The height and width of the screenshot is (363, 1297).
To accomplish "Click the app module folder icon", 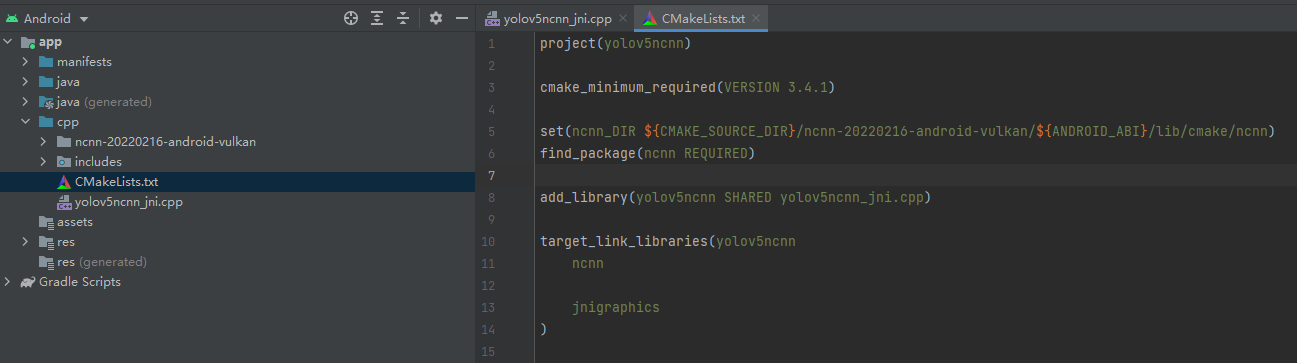I will click(x=28, y=42).
